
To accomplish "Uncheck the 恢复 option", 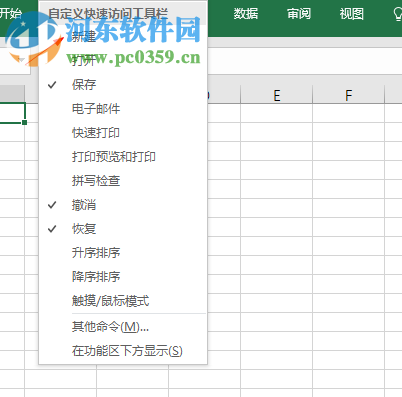I will click(x=123, y=229).
